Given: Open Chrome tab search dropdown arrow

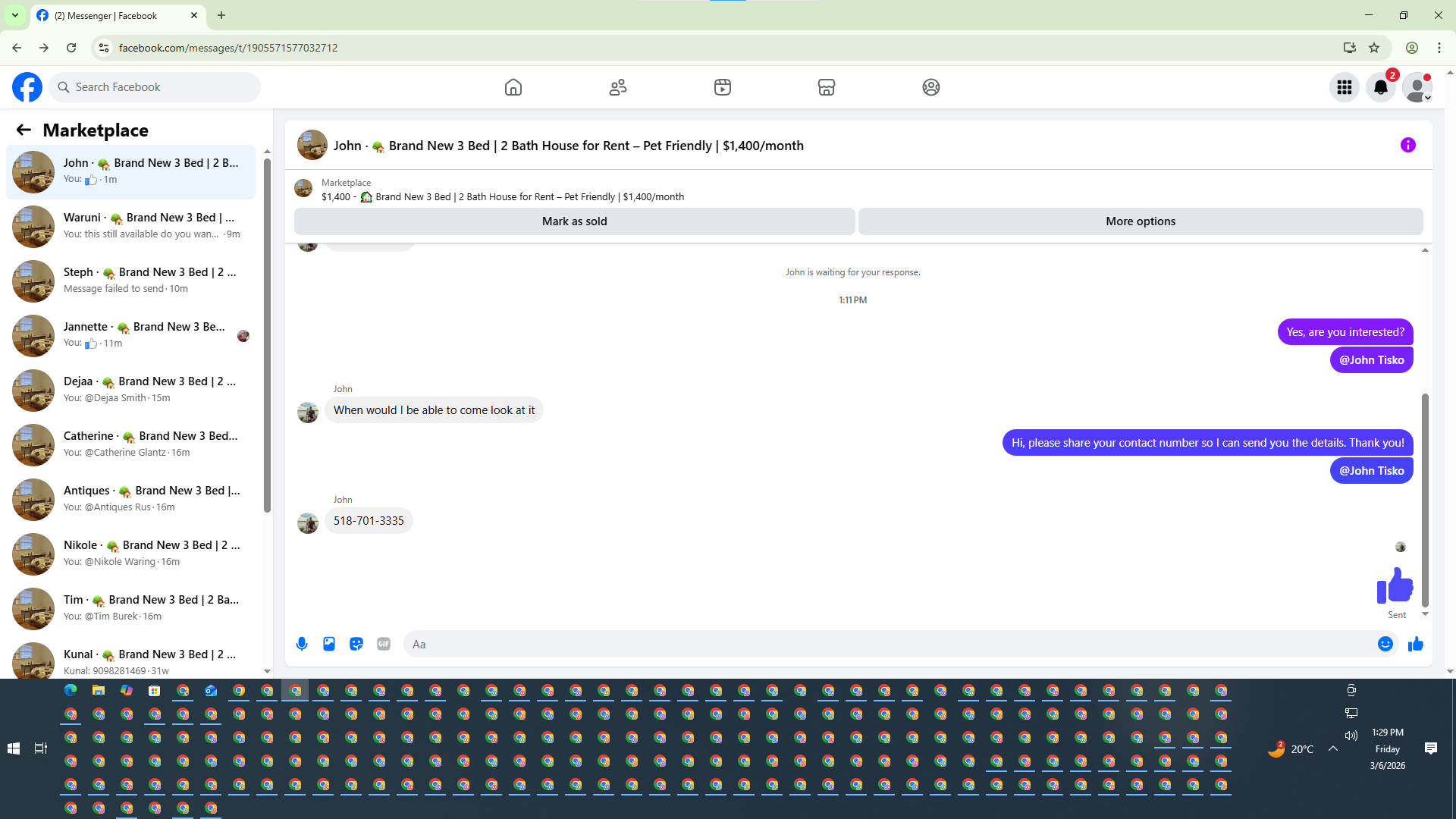Looking at the screenshot, I should coord(14,15).
